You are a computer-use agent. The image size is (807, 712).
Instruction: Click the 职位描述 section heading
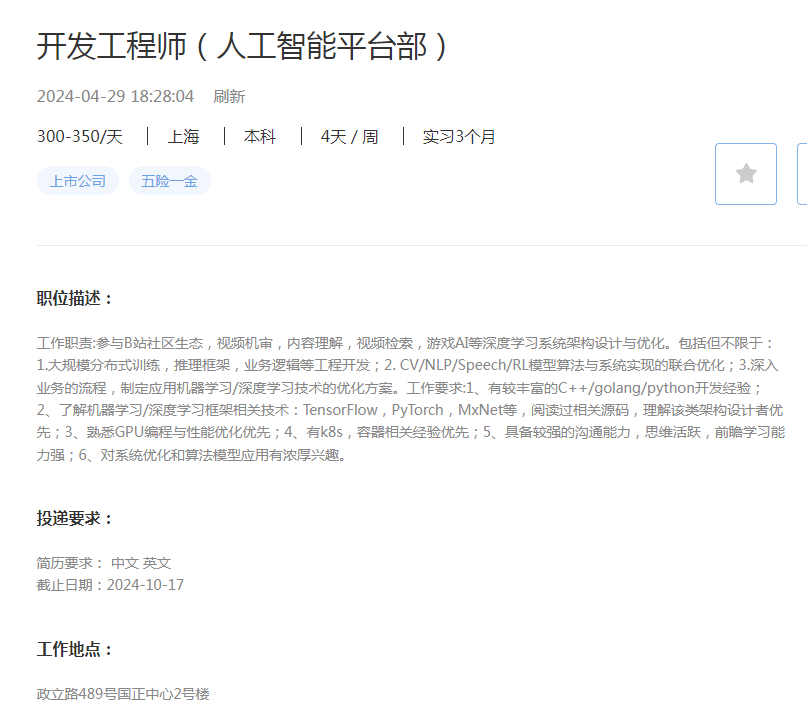pyautogui.click(x=75, y=298)
